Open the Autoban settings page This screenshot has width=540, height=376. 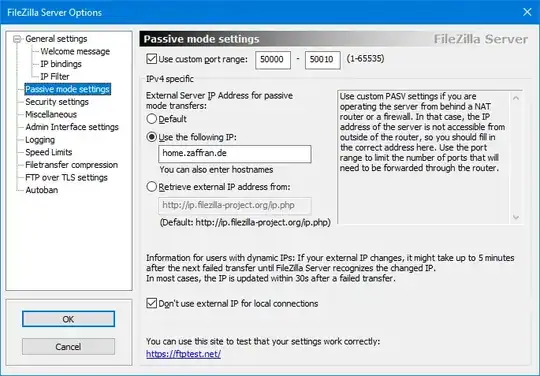42,190
